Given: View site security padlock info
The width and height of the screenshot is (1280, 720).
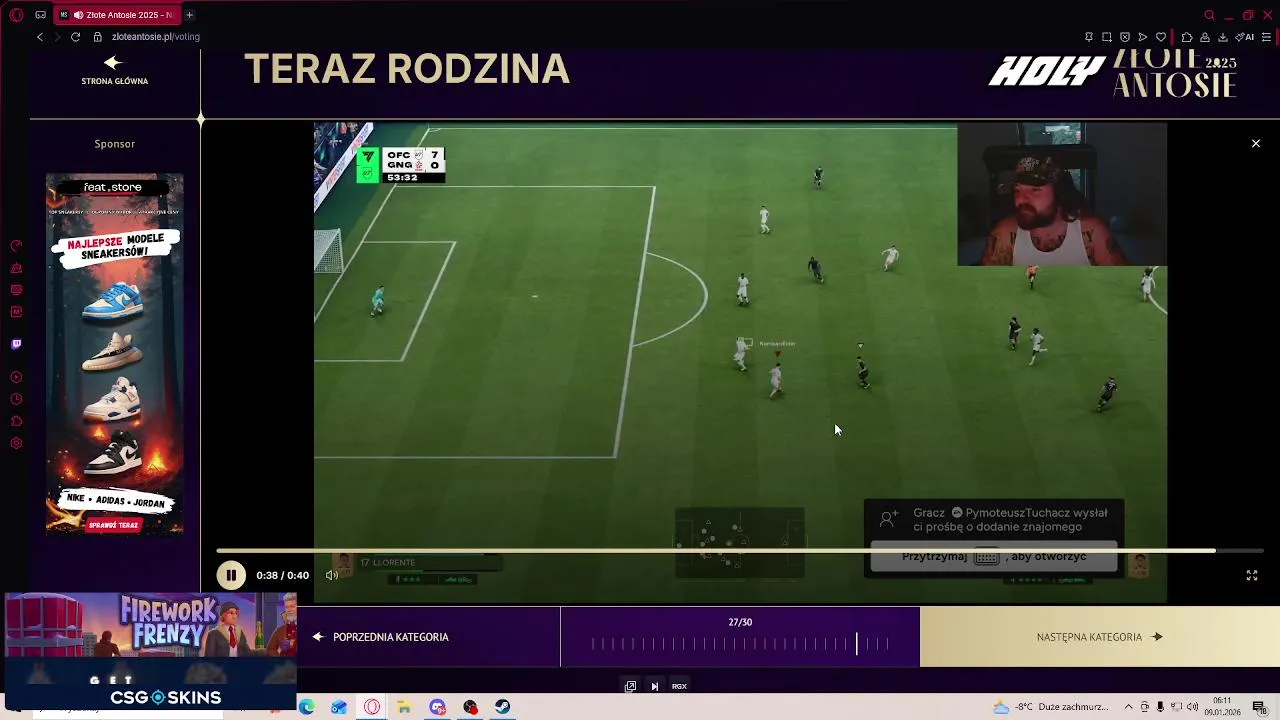Looking at the screenshot, I should pyautogui.click(x=98, y=37).
